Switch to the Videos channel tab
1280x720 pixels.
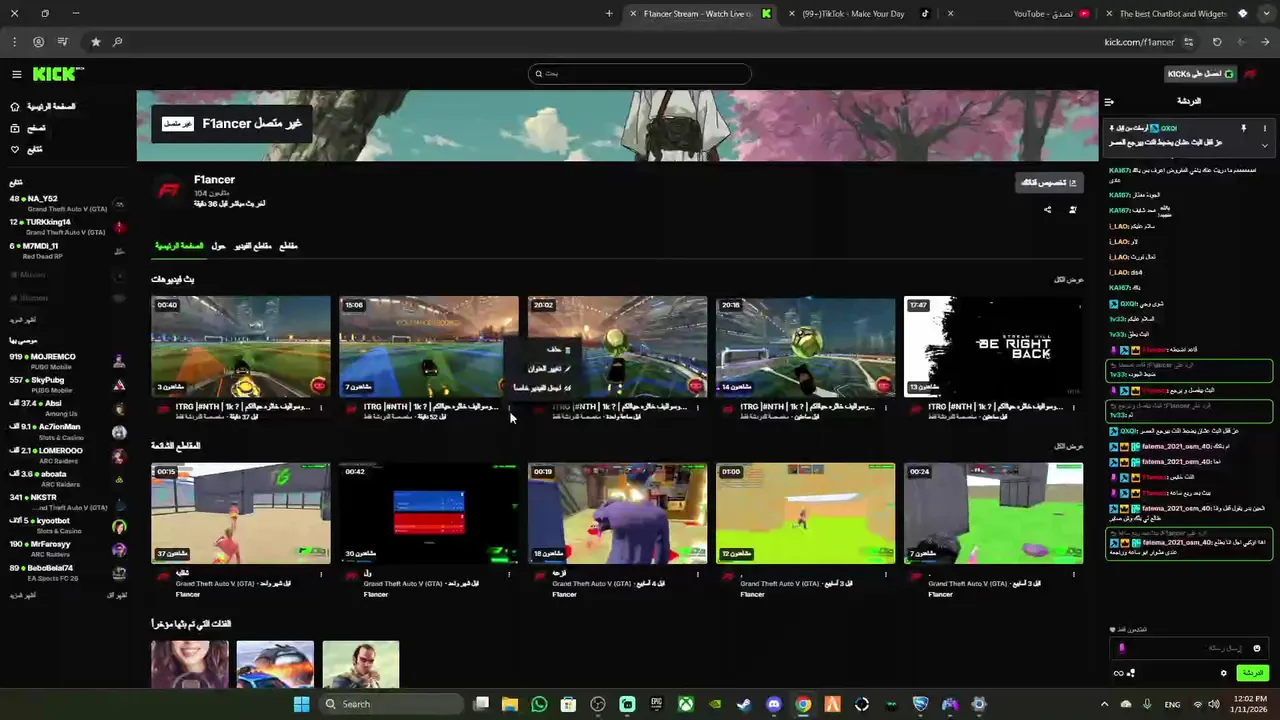[253, 246]
